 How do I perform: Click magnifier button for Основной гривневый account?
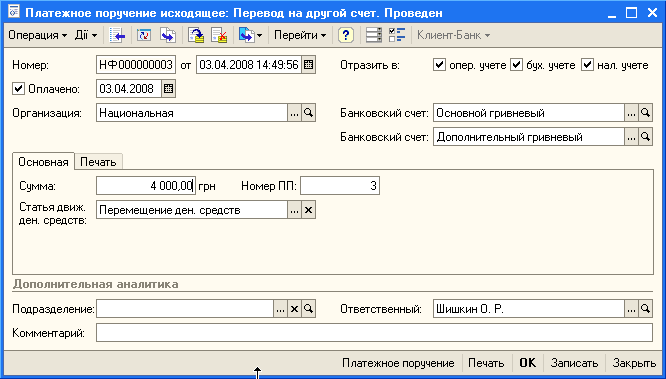[x=646, y=113]
